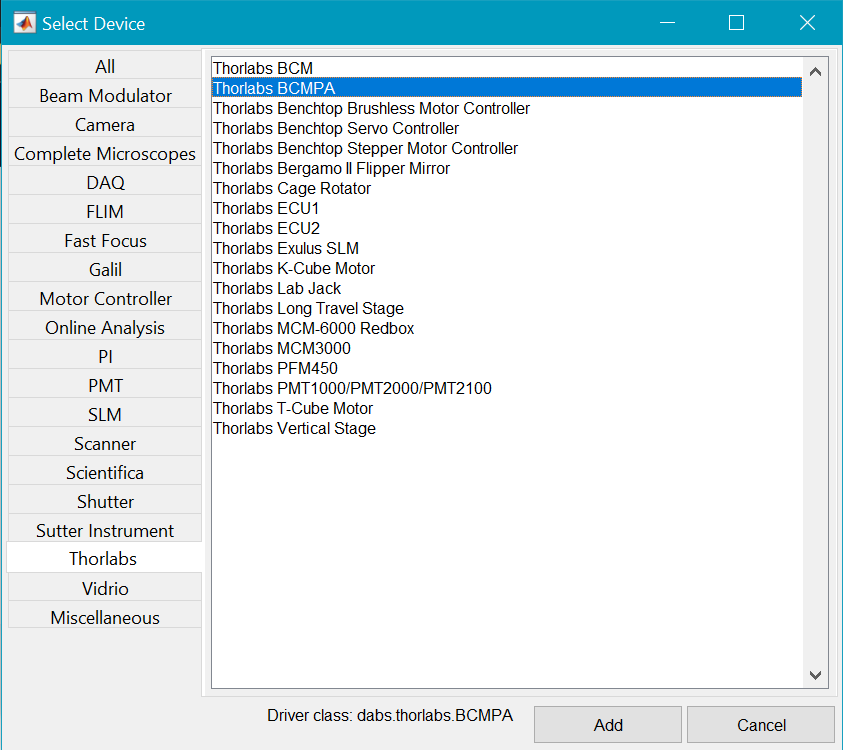
Task: Select the Vidrio category tab
Action: [105, 589]
